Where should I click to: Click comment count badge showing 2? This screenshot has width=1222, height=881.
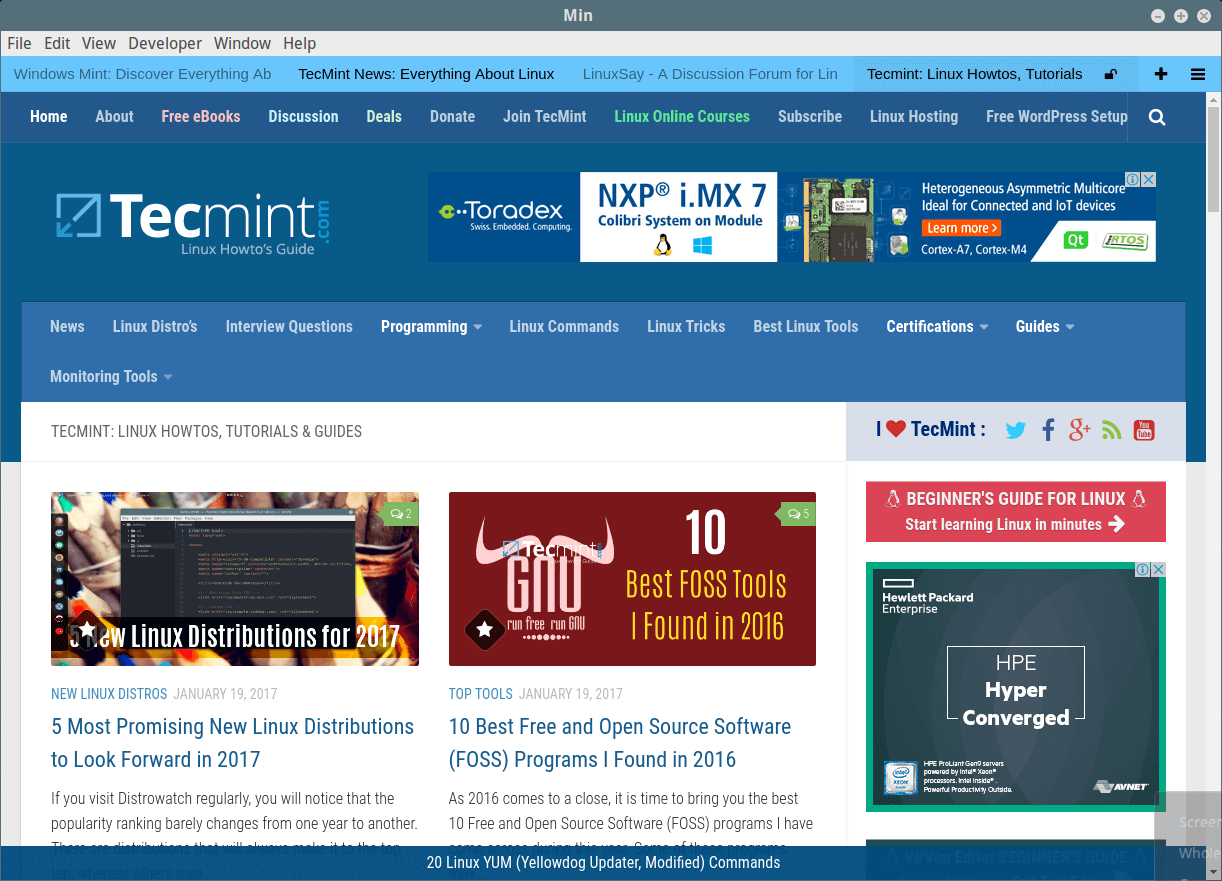[x=400, y=514]
